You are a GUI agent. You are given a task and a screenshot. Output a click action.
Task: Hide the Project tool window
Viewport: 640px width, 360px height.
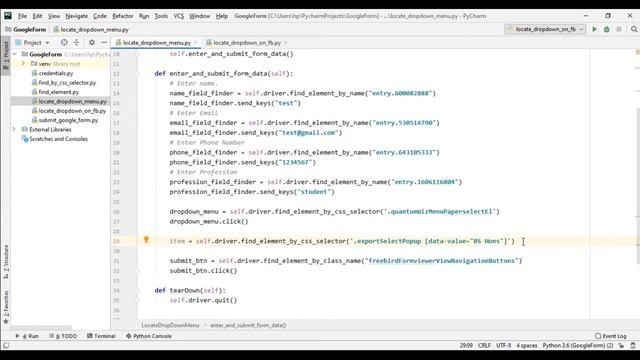pos(104,42)
